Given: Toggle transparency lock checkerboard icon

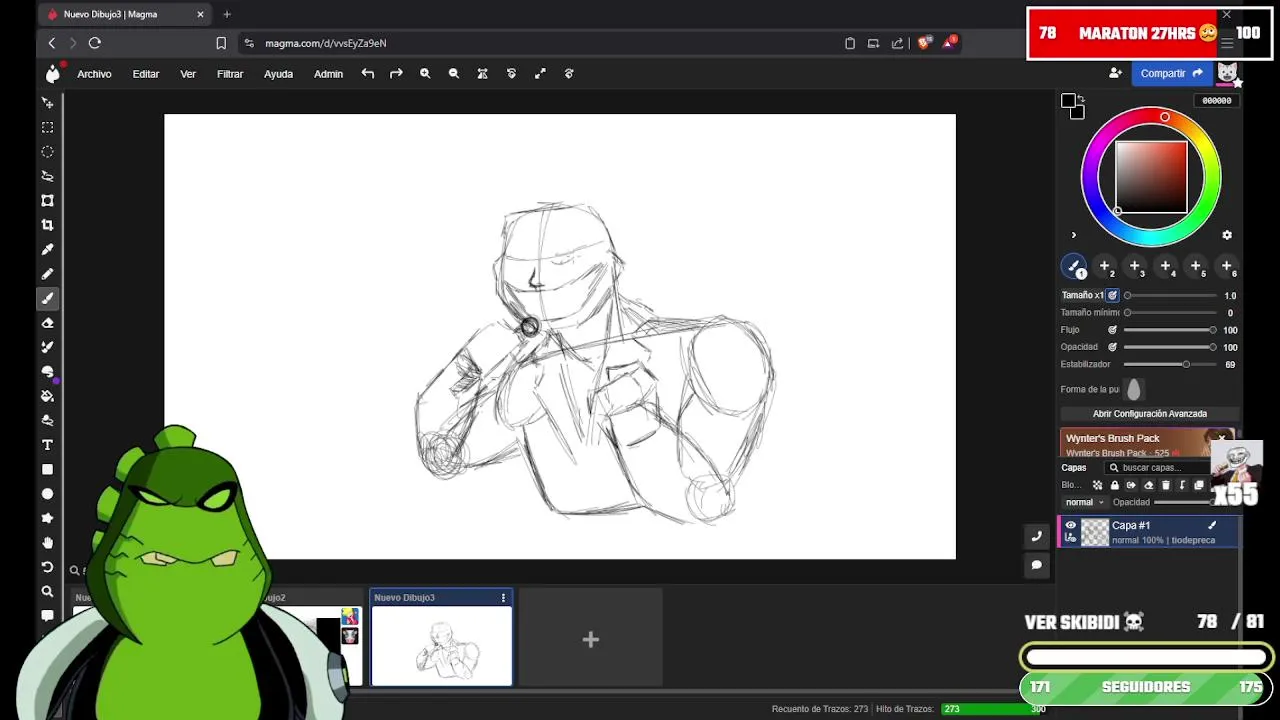Looking at the screenshot, I should click(x=1097, y=485).
